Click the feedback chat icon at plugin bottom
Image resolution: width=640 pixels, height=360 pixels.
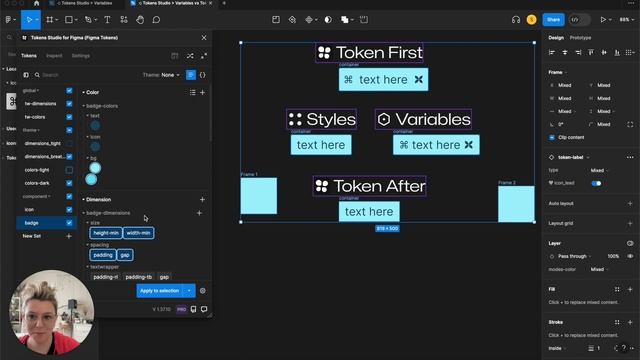pos(204,309)
